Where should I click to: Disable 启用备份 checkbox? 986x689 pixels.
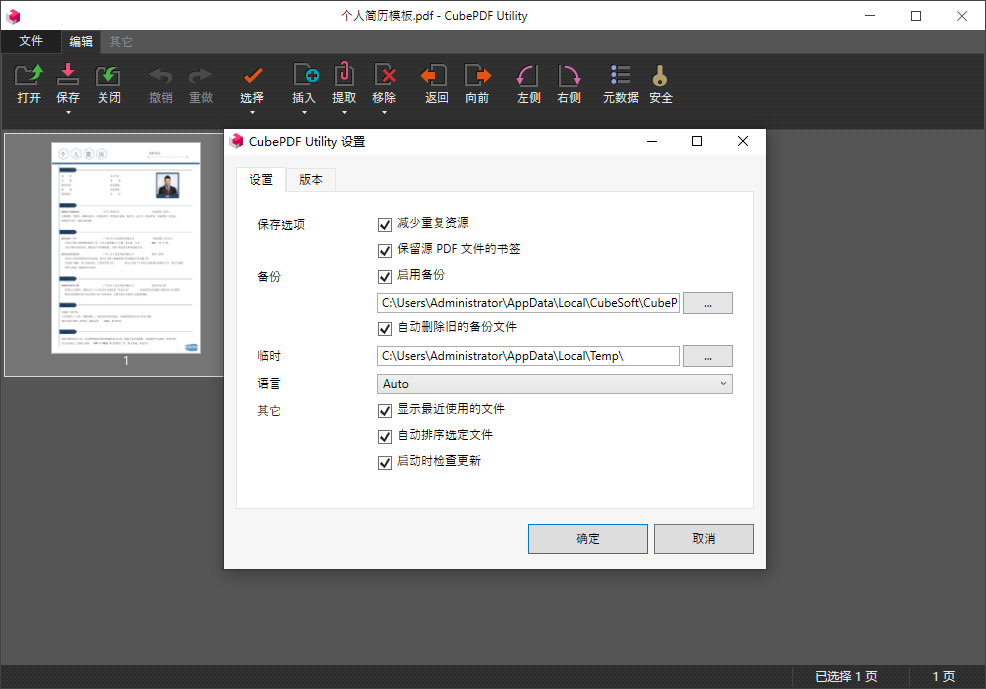click(x=385, y=276)
